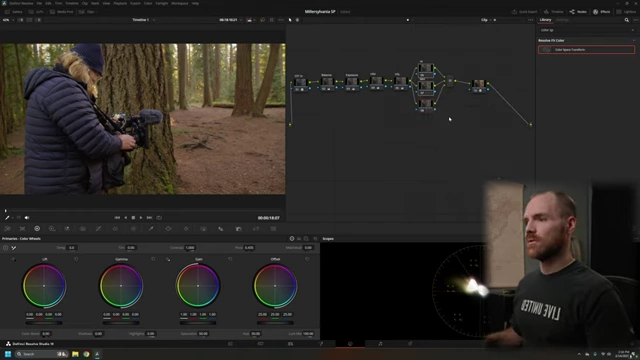Screen dimensions: 640x360
Task: Open the flag color dropdown in viewer toolbar
Action: (x=254, y=20)
